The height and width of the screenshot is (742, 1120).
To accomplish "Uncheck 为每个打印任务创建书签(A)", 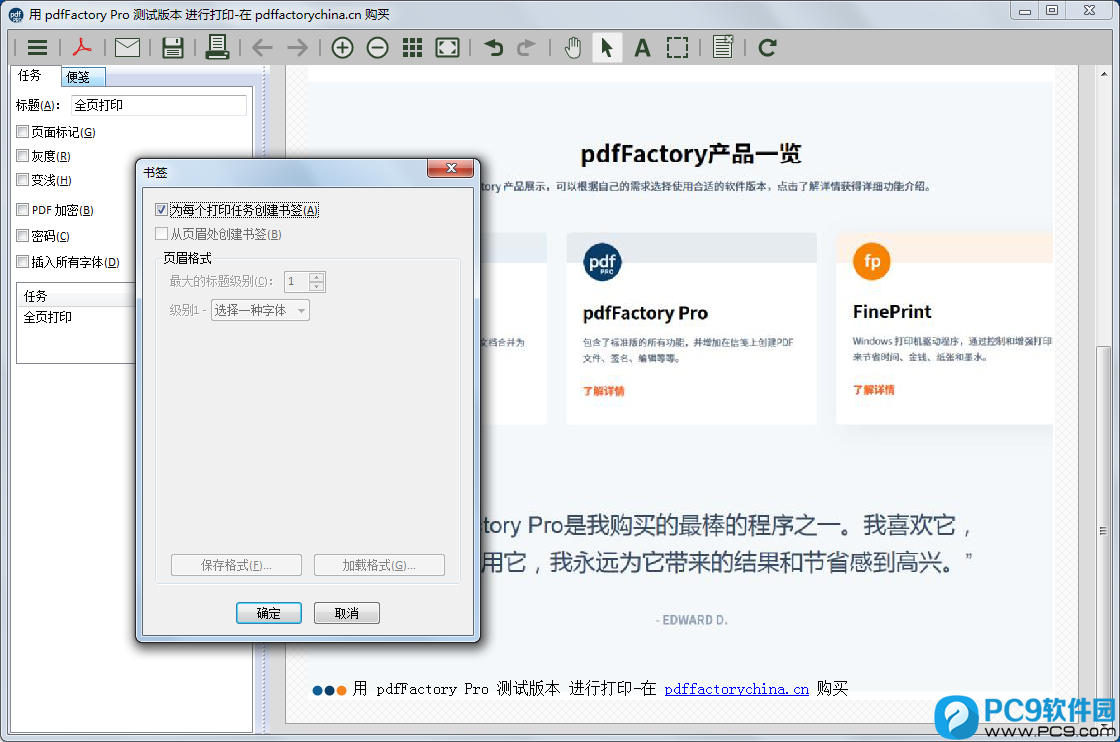I will coord(161,210).
